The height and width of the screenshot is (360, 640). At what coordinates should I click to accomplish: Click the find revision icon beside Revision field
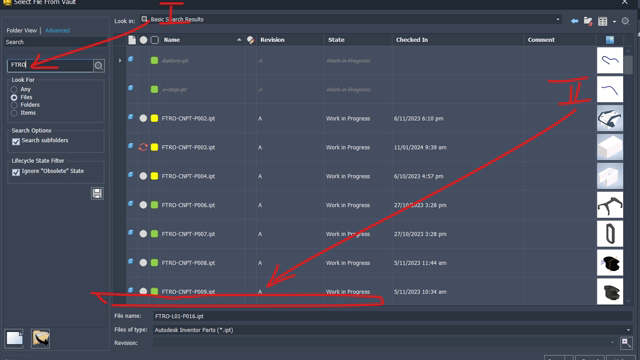(x=626, y=343)
